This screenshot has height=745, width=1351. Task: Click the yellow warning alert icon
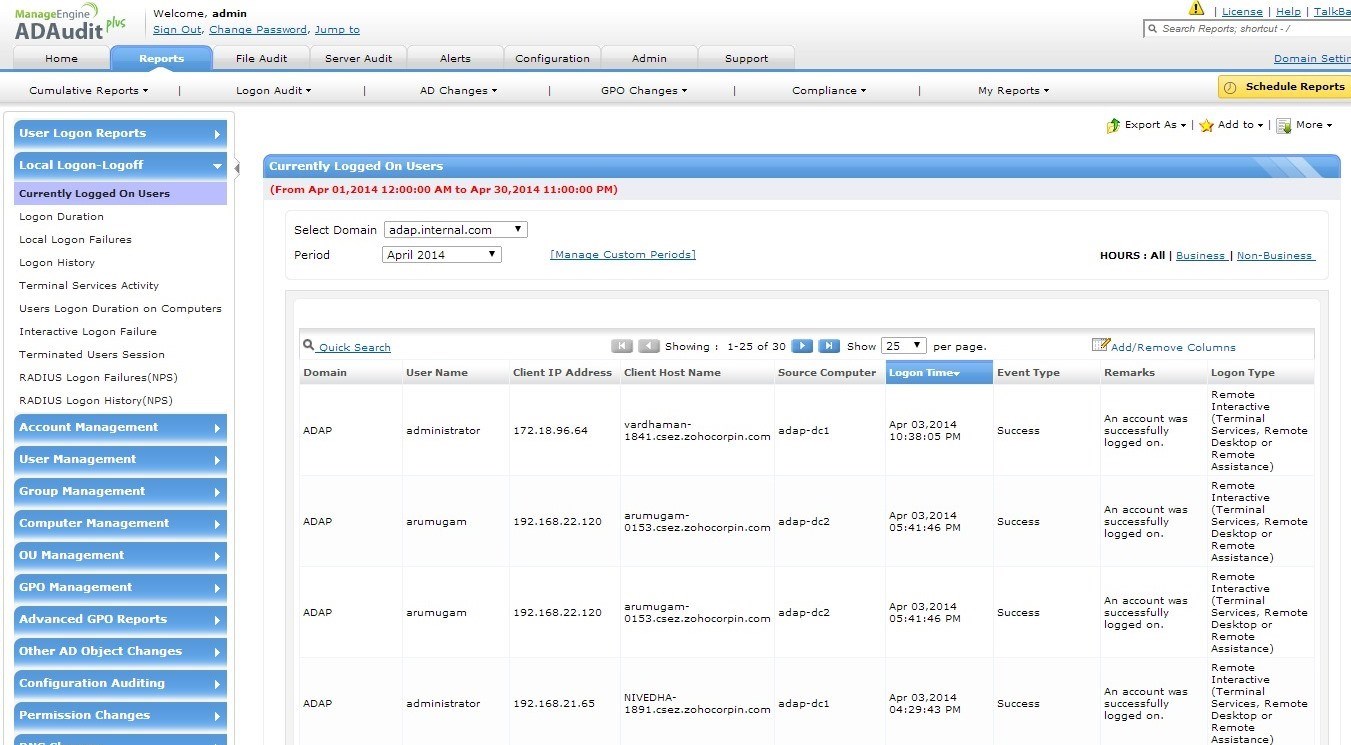point(1196,9)
